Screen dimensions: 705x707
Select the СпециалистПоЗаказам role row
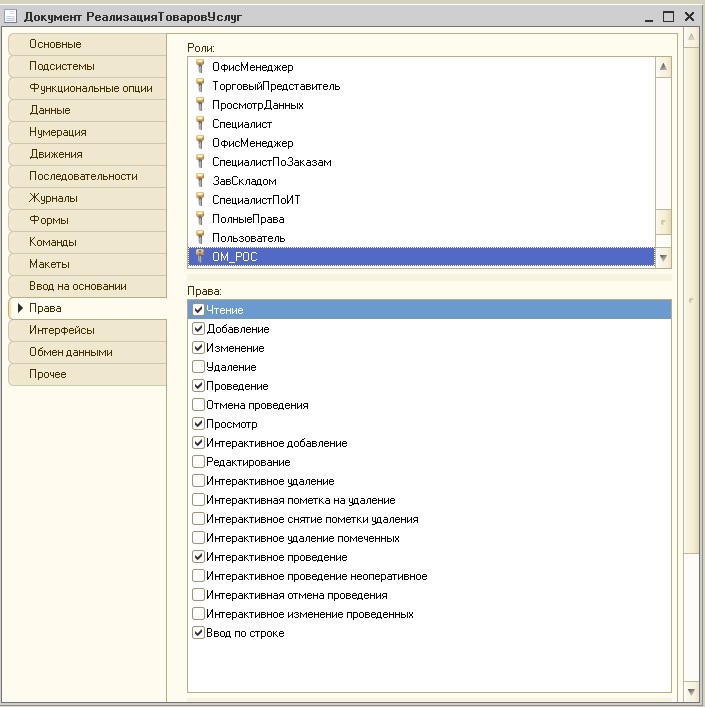click(x=421, y=162)
